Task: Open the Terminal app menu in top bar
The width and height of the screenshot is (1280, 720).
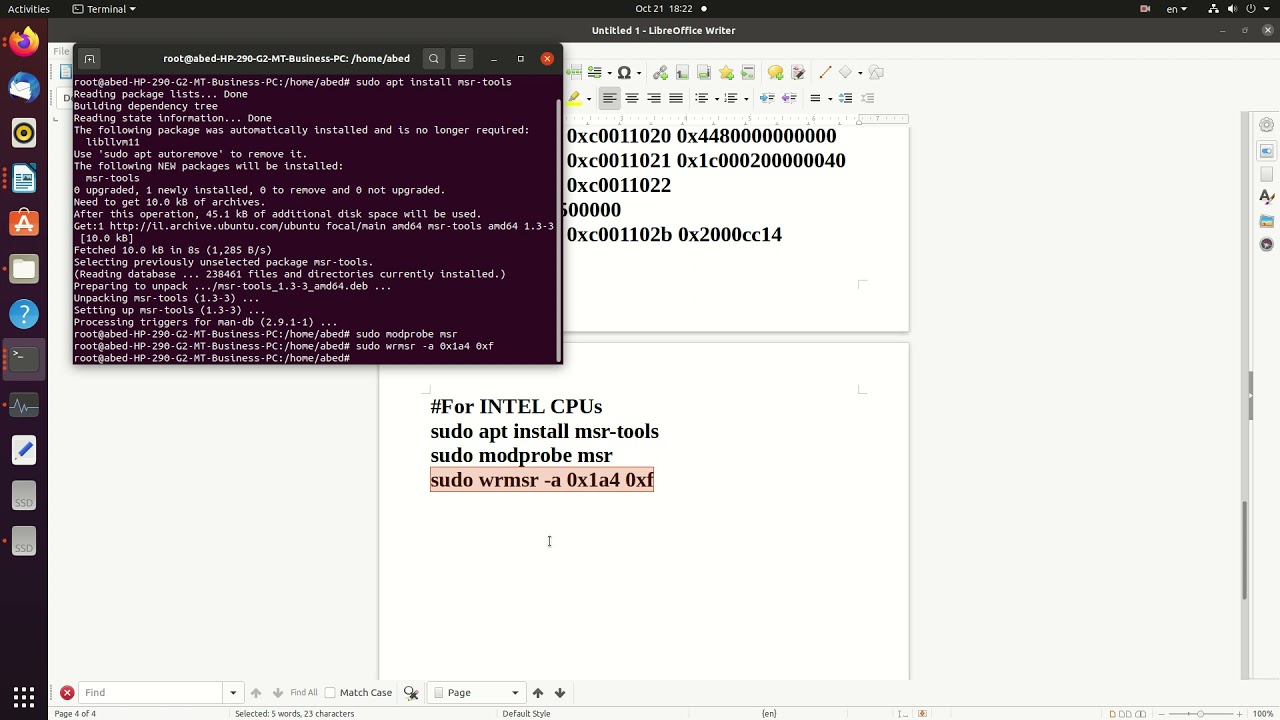Action: click(x=104, y=9)
